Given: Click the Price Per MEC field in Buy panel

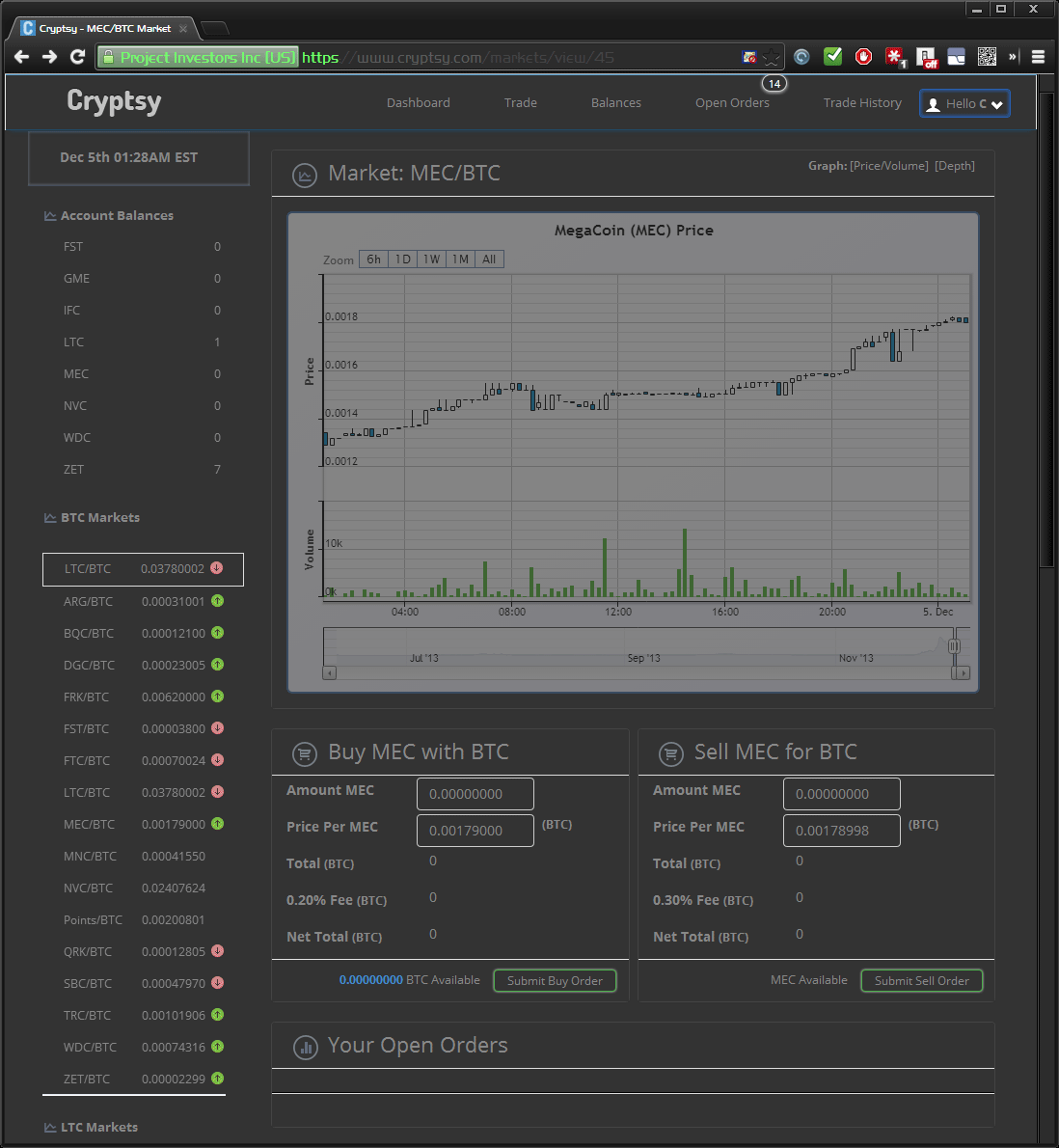Looking at the screenshot, I should (x=475, y=831).
